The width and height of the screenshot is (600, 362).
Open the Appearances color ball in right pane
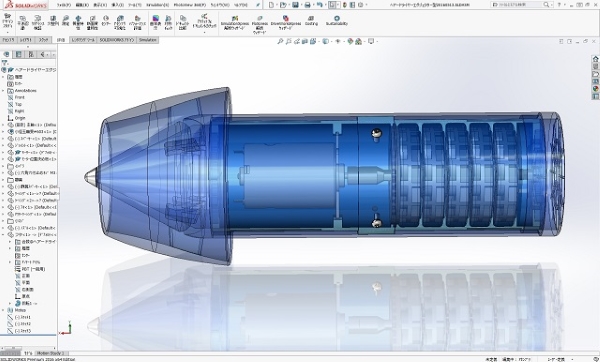pyautogui.click(x=595, y=88)
